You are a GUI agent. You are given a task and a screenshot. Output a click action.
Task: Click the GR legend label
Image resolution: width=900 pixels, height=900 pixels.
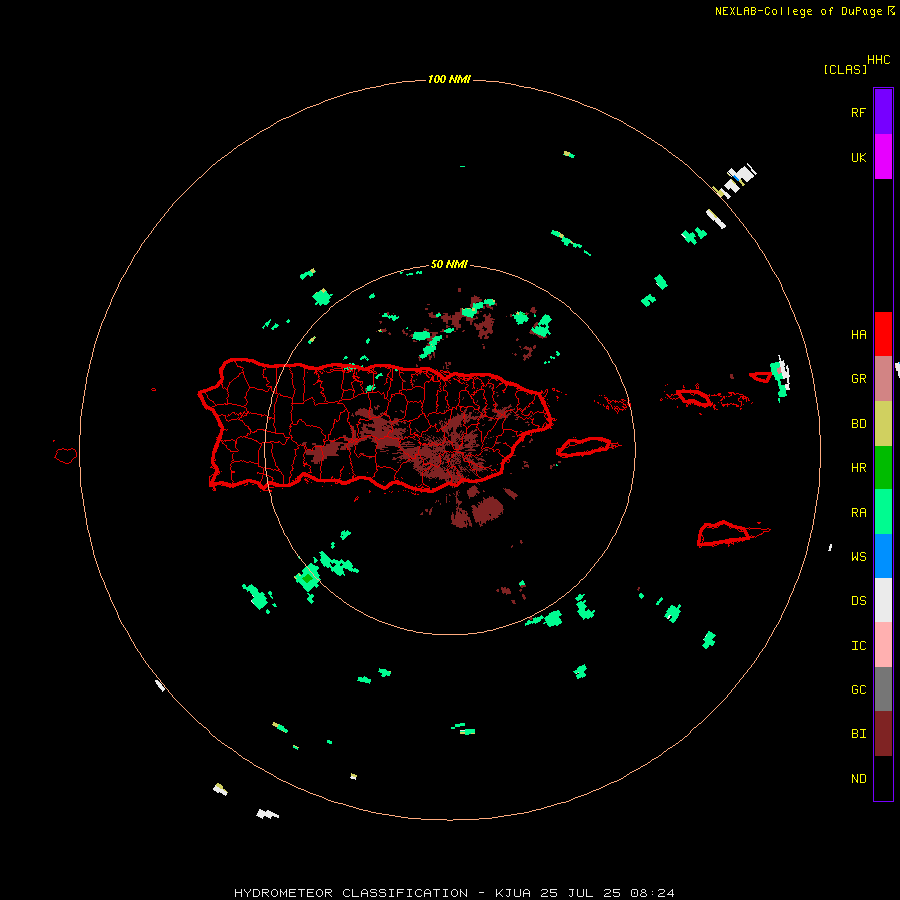[x=858, y=379]
